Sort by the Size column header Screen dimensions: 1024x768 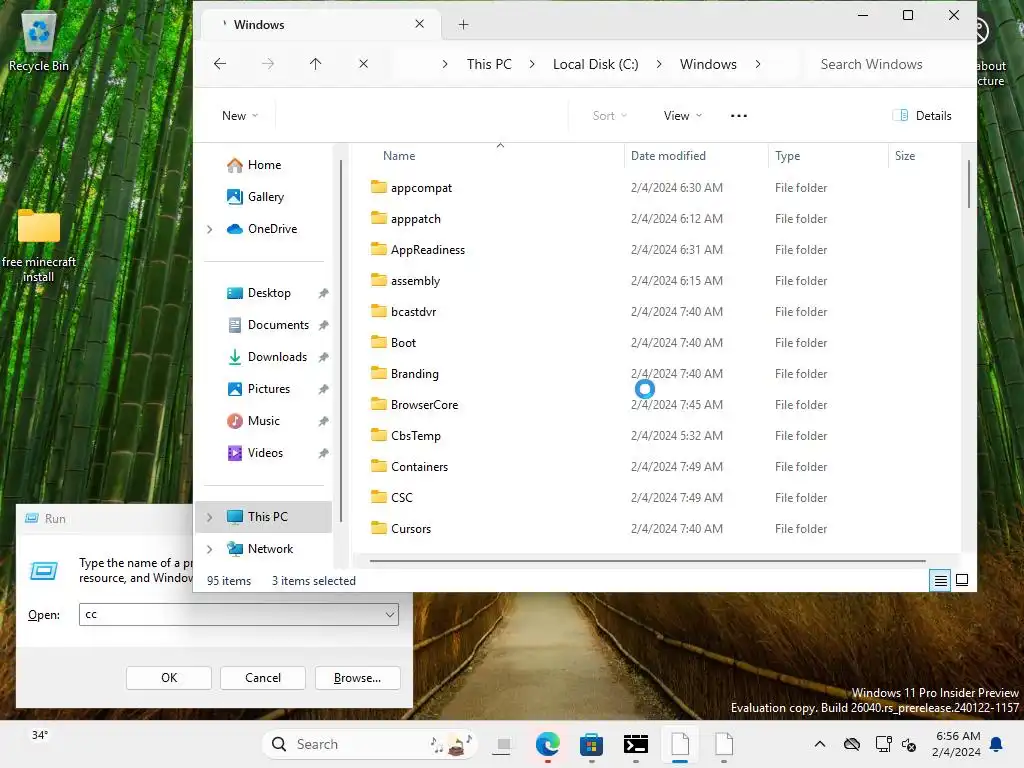coord(904,156)
